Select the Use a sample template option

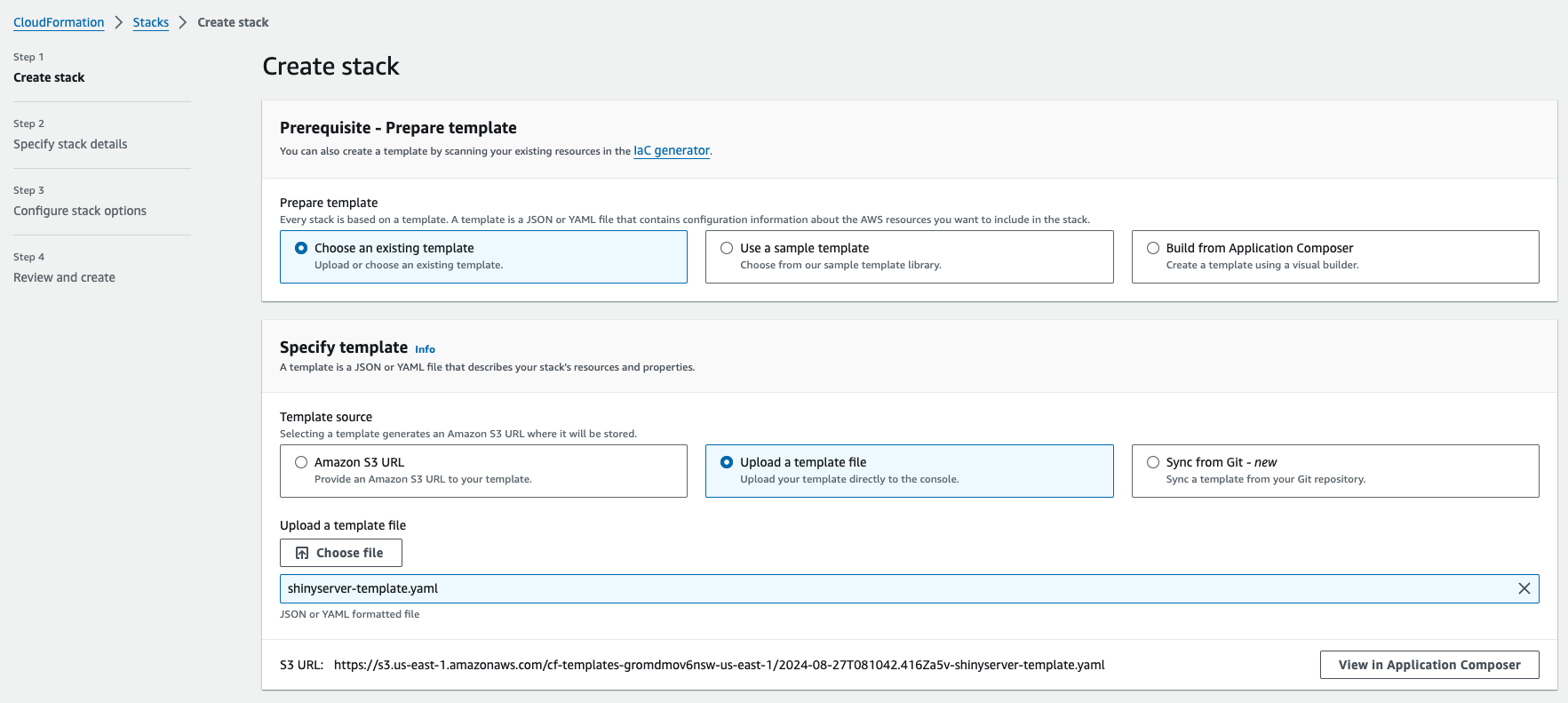coord(909,257)
